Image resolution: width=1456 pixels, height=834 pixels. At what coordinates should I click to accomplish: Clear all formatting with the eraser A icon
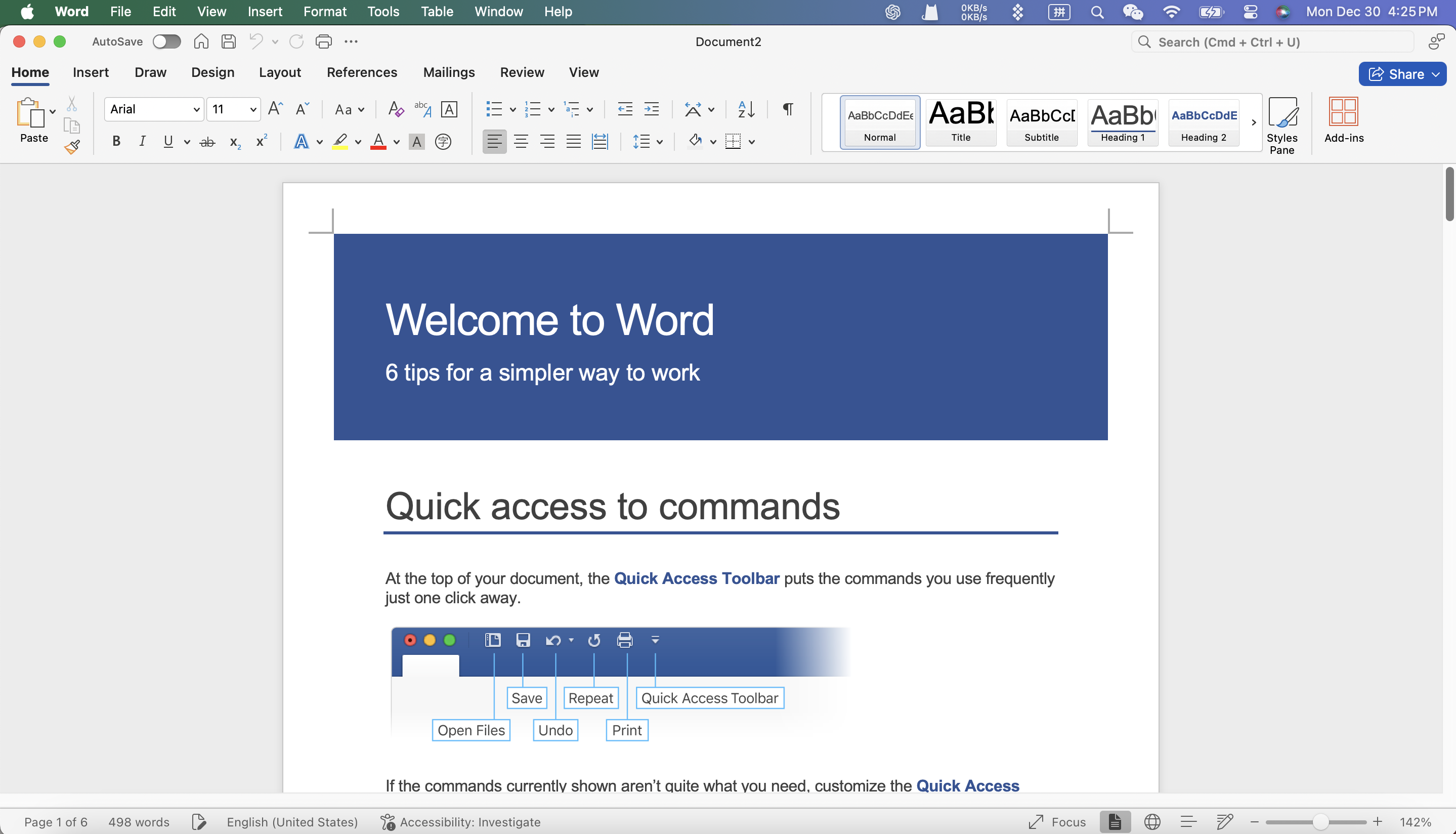tap(396, 109)
